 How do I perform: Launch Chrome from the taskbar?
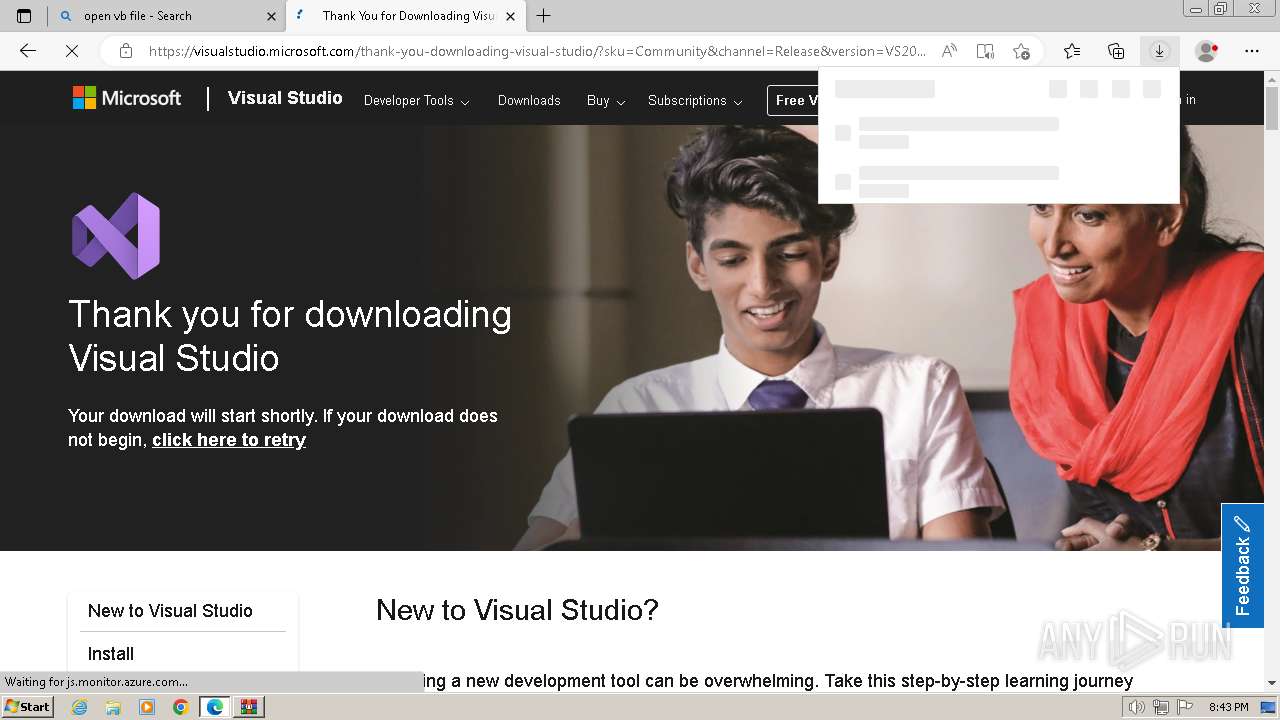click(x=181, y=707)
